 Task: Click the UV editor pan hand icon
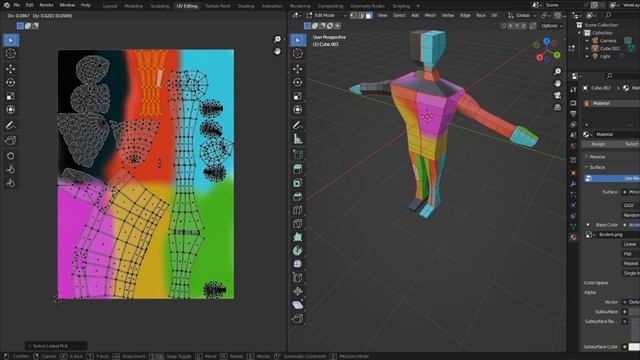pos(278,51)
